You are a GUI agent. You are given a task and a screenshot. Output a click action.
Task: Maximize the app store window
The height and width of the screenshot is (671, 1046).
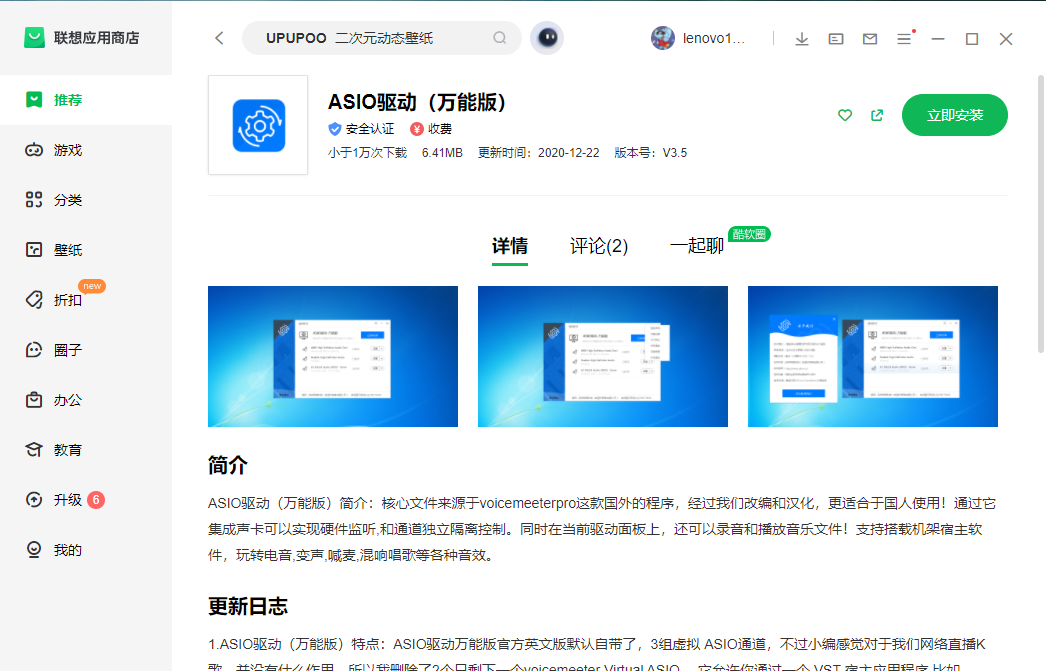[972, 39]
